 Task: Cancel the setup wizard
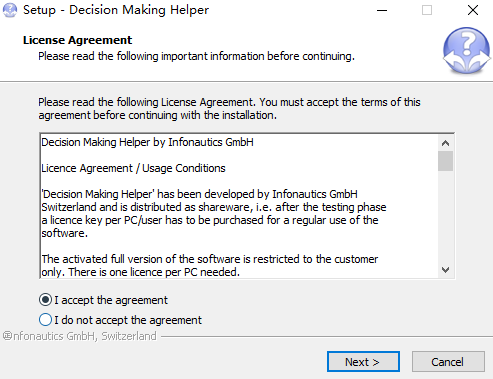coord(448,362)
